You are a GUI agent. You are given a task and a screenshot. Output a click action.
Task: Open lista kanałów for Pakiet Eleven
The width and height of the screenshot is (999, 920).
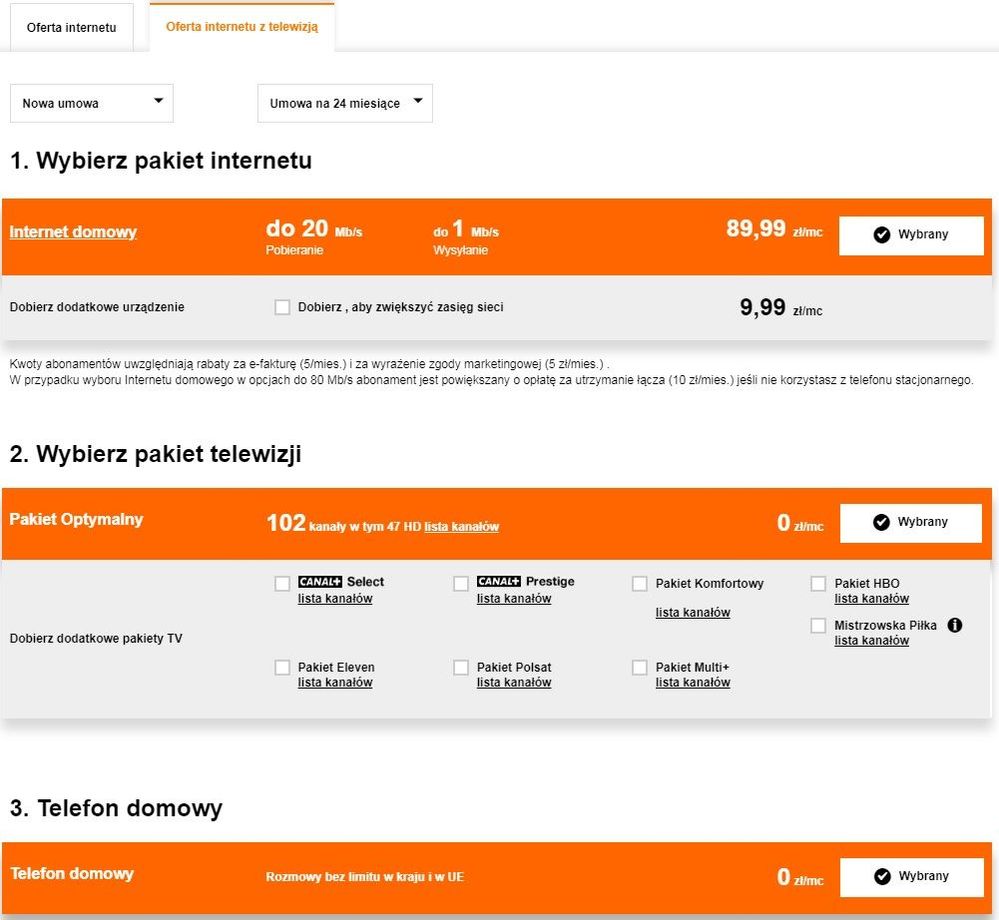point(335,682)
